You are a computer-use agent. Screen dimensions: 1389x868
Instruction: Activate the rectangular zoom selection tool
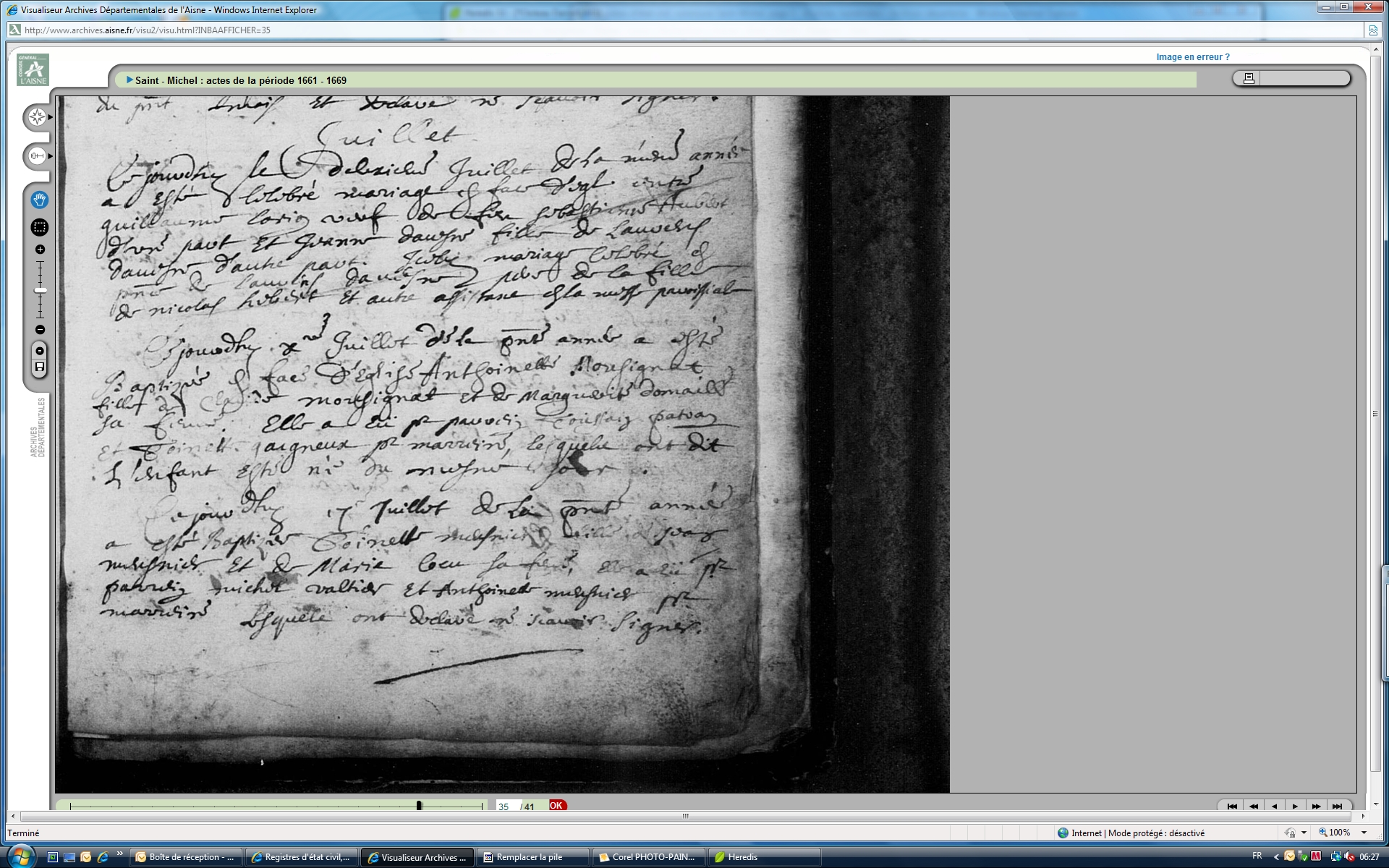(40, 227)
